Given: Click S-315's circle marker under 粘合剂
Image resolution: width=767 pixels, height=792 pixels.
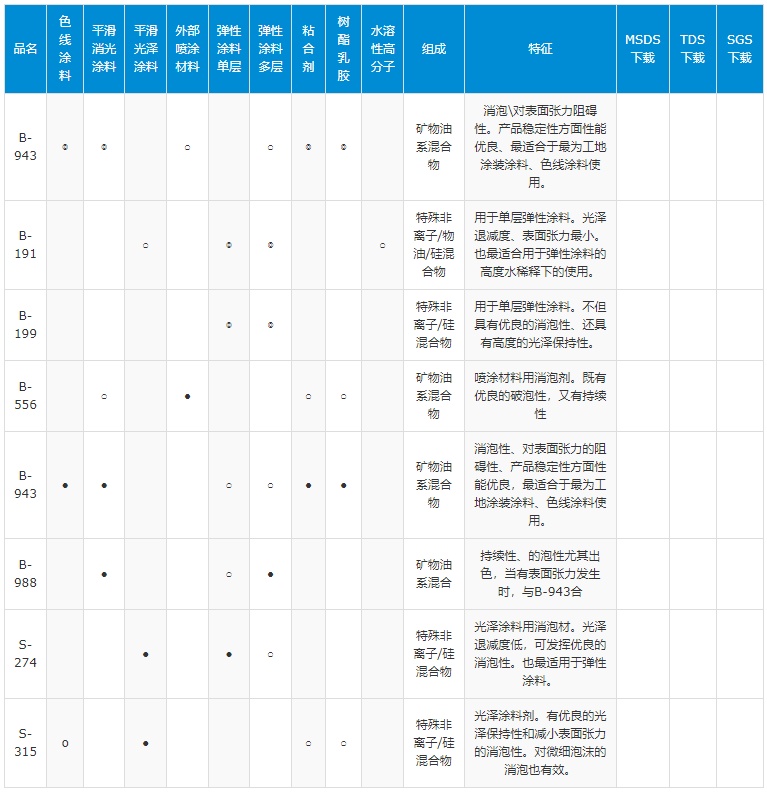Looking at the screenshot, I should click(x=308, y=743).
